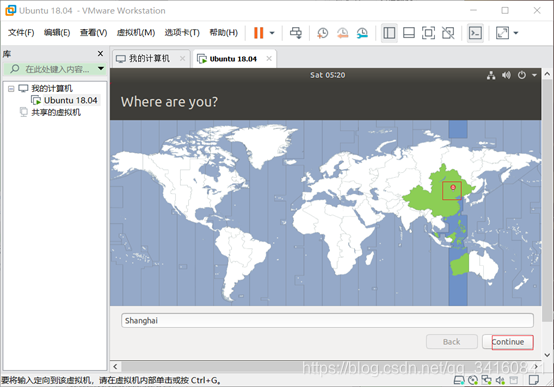Click the Shanghai timezone text field
The image size is (554, 387).
pos(327,321)
